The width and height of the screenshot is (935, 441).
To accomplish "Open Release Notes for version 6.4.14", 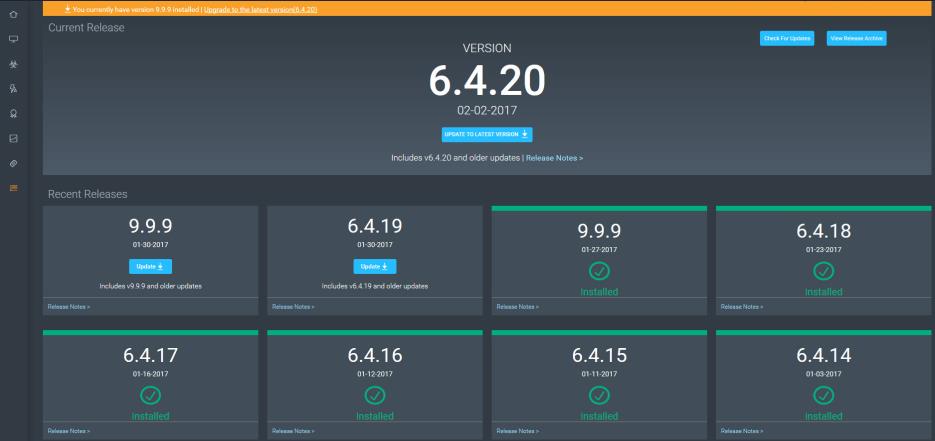I will click(741, 431).
